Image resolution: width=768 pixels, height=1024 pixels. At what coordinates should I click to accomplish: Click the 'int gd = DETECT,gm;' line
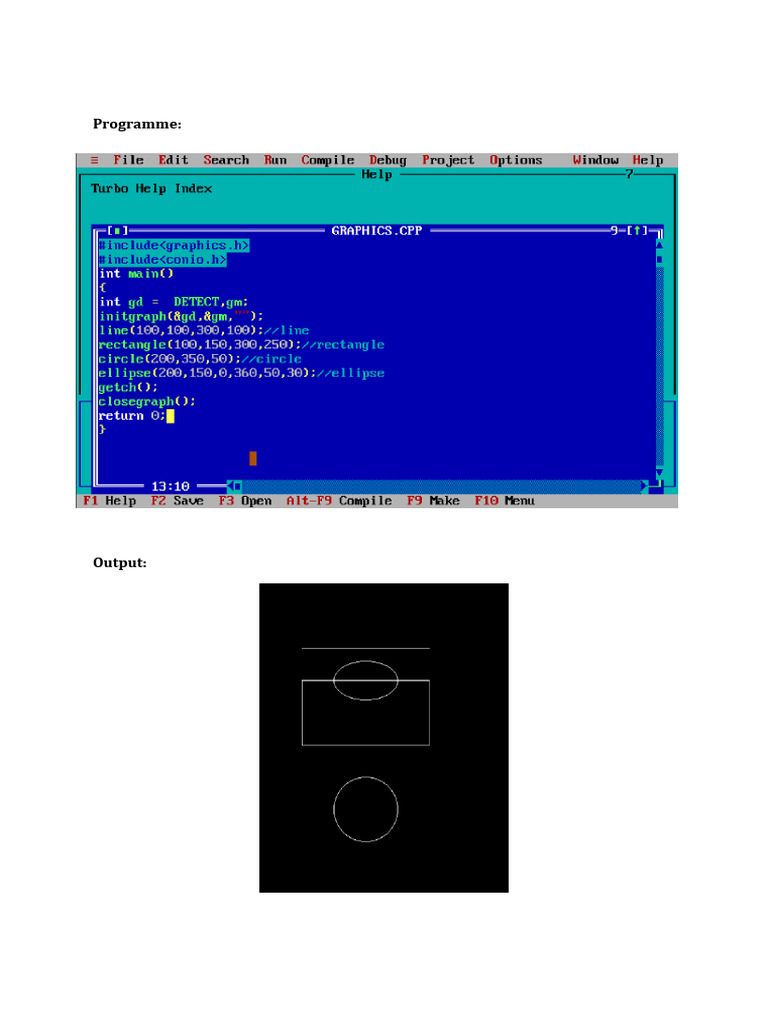tap(173, 302)
